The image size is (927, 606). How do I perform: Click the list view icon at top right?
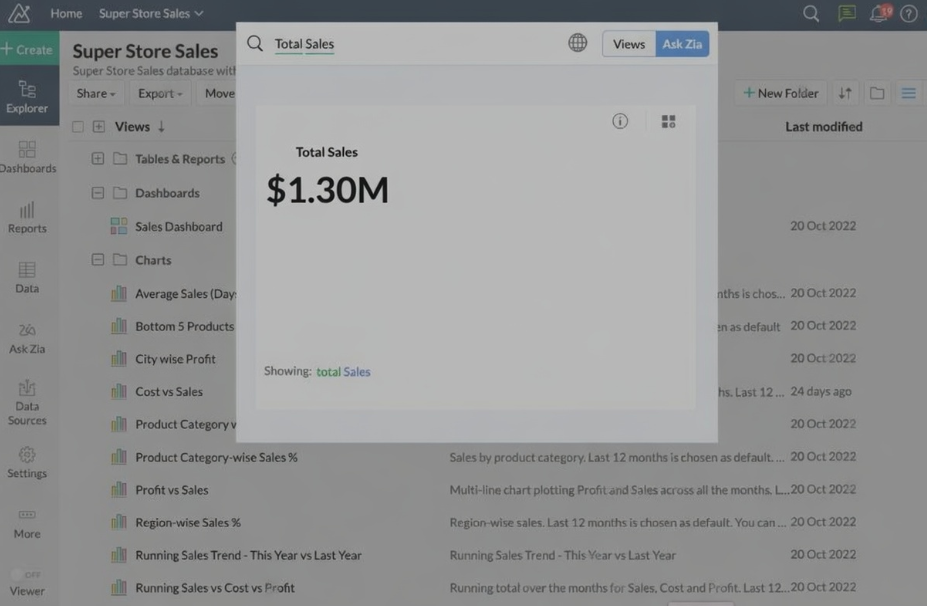(x=908, y=93)
